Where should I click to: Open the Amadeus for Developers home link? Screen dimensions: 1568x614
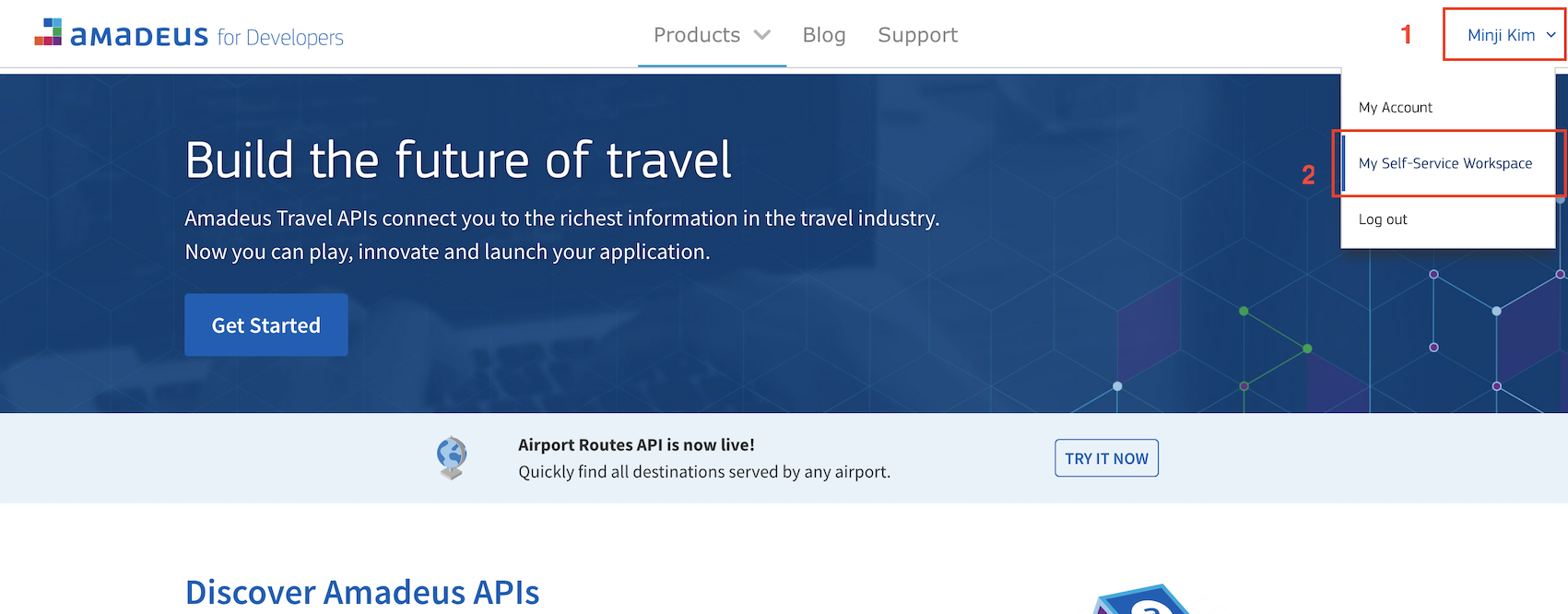(x=189, y=35)
